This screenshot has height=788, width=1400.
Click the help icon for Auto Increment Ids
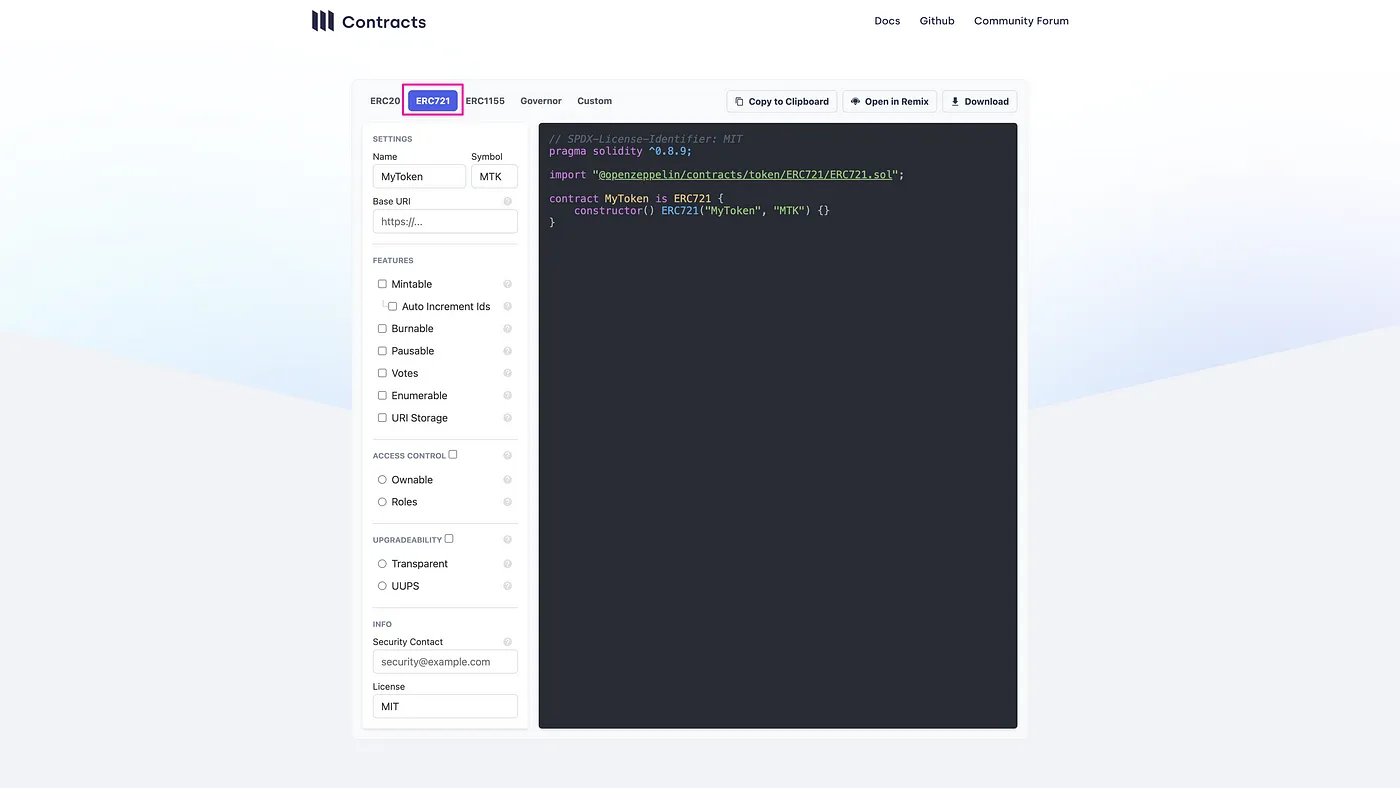coord(507,307)
